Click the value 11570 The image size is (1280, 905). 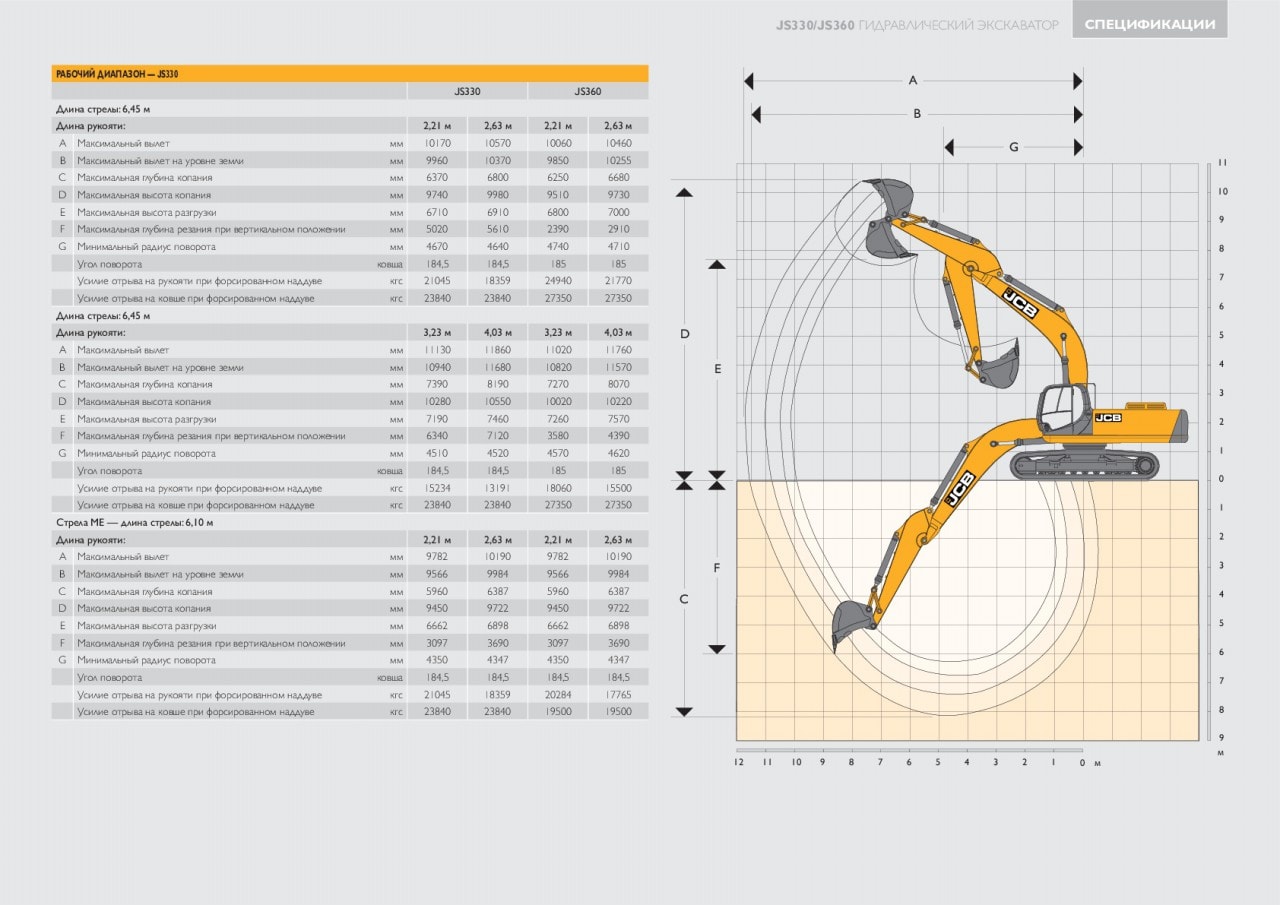618,367
